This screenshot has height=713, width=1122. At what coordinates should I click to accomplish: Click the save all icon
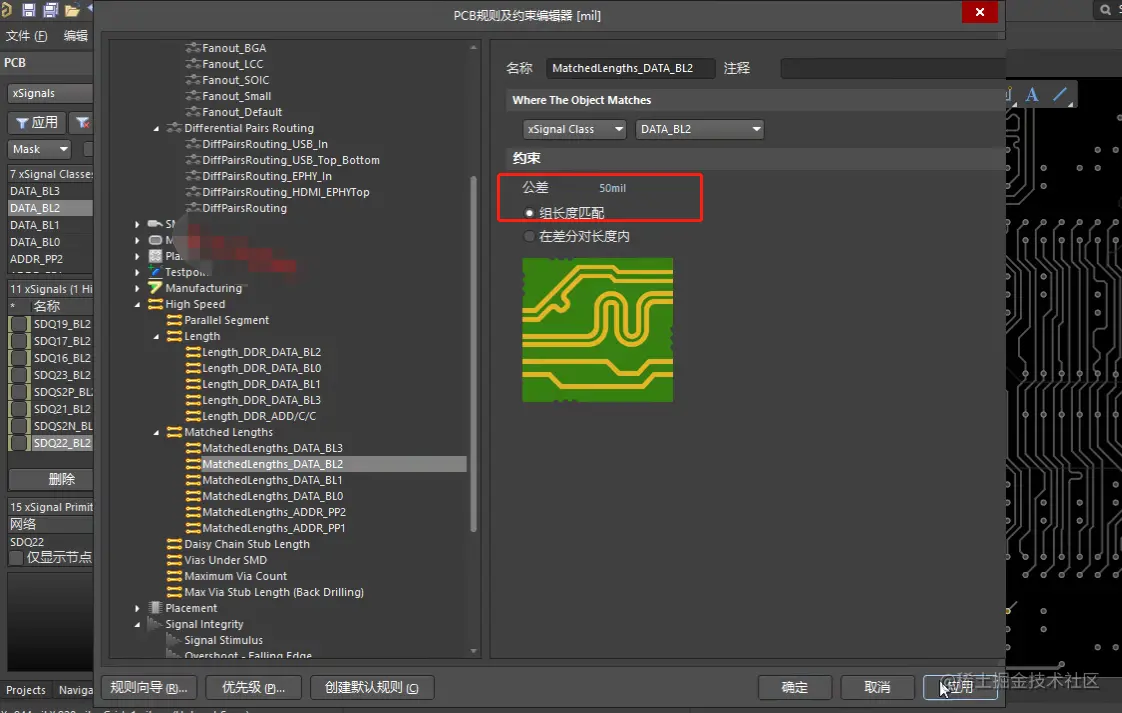click(x=51, y=10)
